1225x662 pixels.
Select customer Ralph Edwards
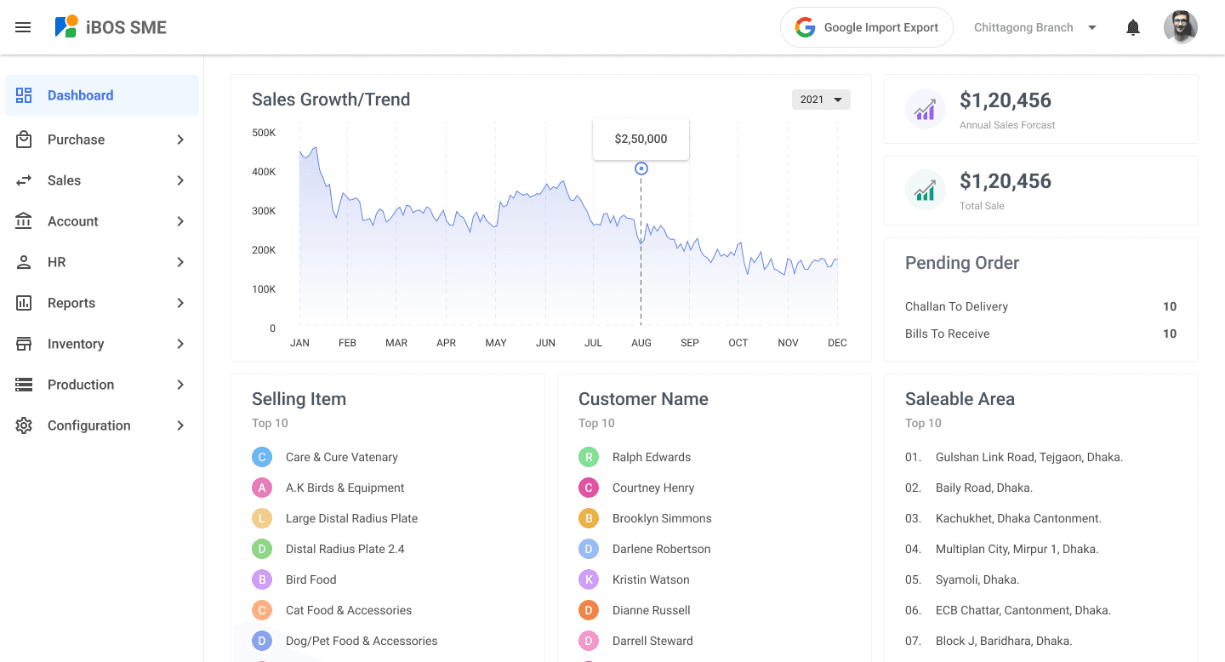pos(651,457)
